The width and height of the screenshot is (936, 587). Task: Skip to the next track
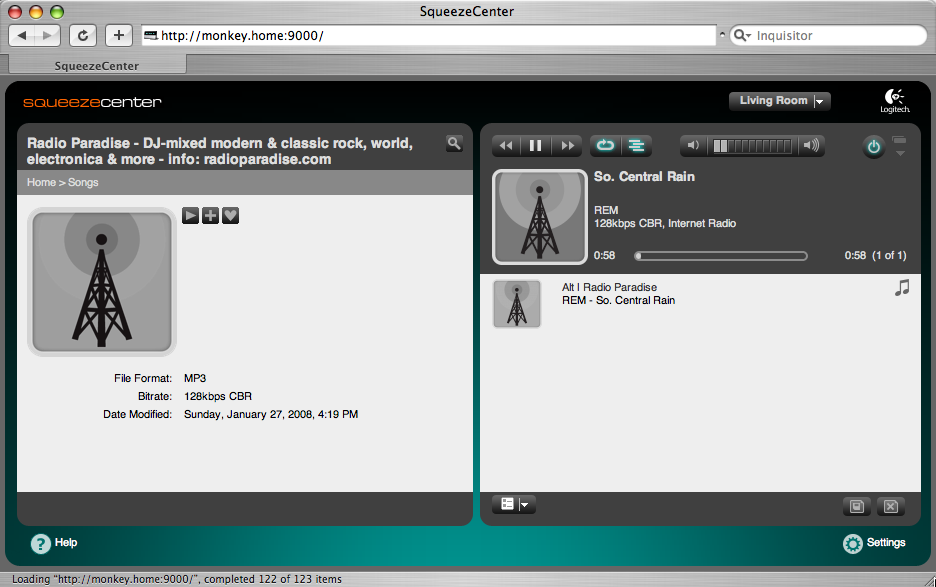point(567,146)
